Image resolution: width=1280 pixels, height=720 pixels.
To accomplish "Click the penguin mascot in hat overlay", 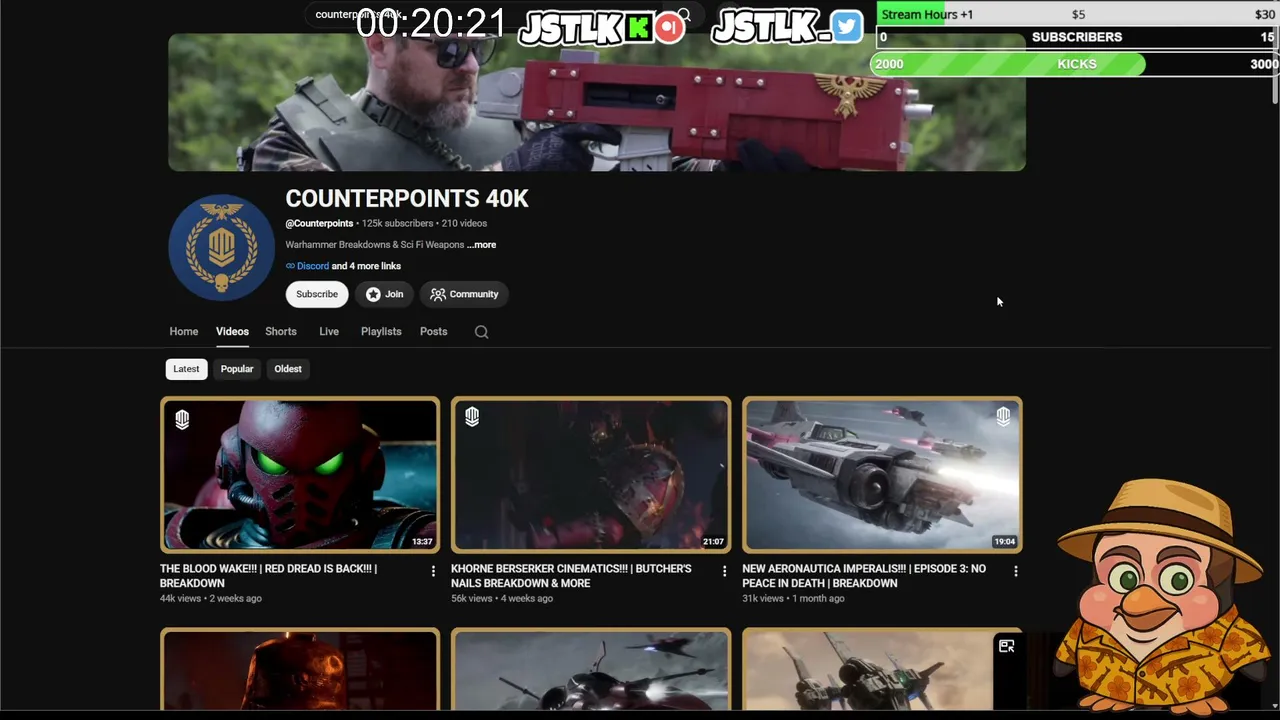I will [1162, 595].
